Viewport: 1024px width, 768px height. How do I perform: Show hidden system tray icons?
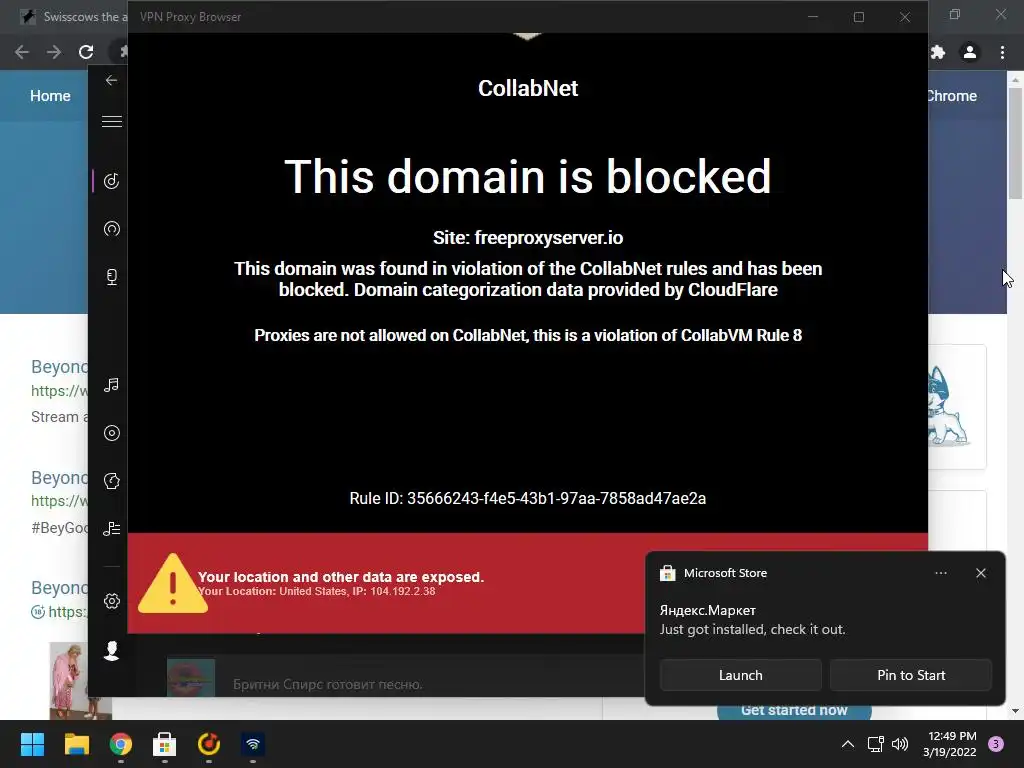(848, 744)
